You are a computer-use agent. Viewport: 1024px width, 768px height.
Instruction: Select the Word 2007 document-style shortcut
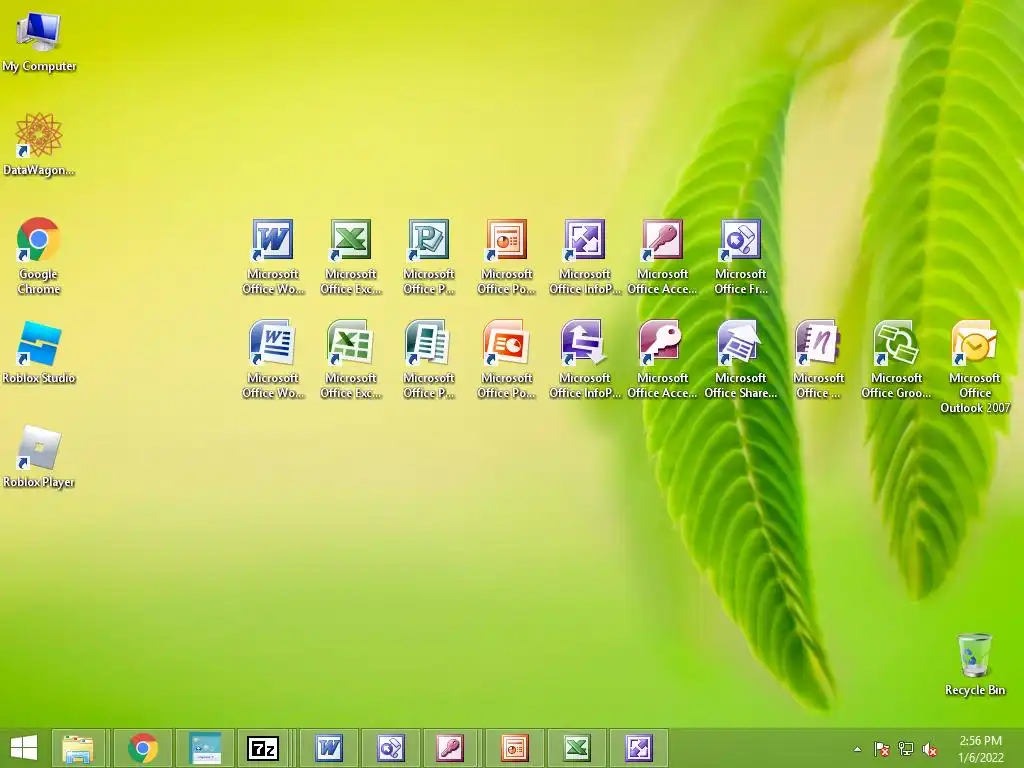273,359
